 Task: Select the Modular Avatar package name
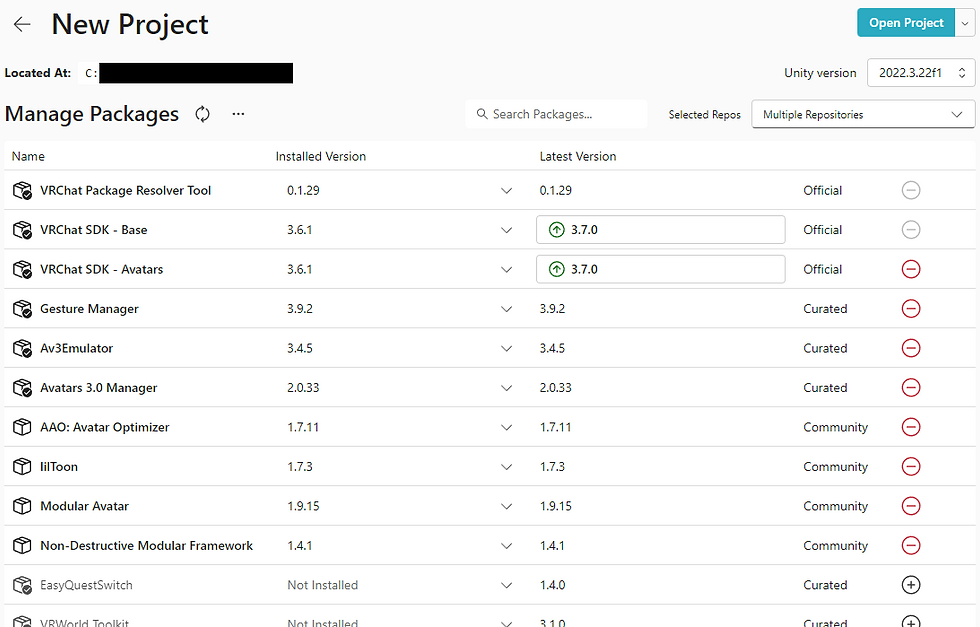(x=84, y=506)
